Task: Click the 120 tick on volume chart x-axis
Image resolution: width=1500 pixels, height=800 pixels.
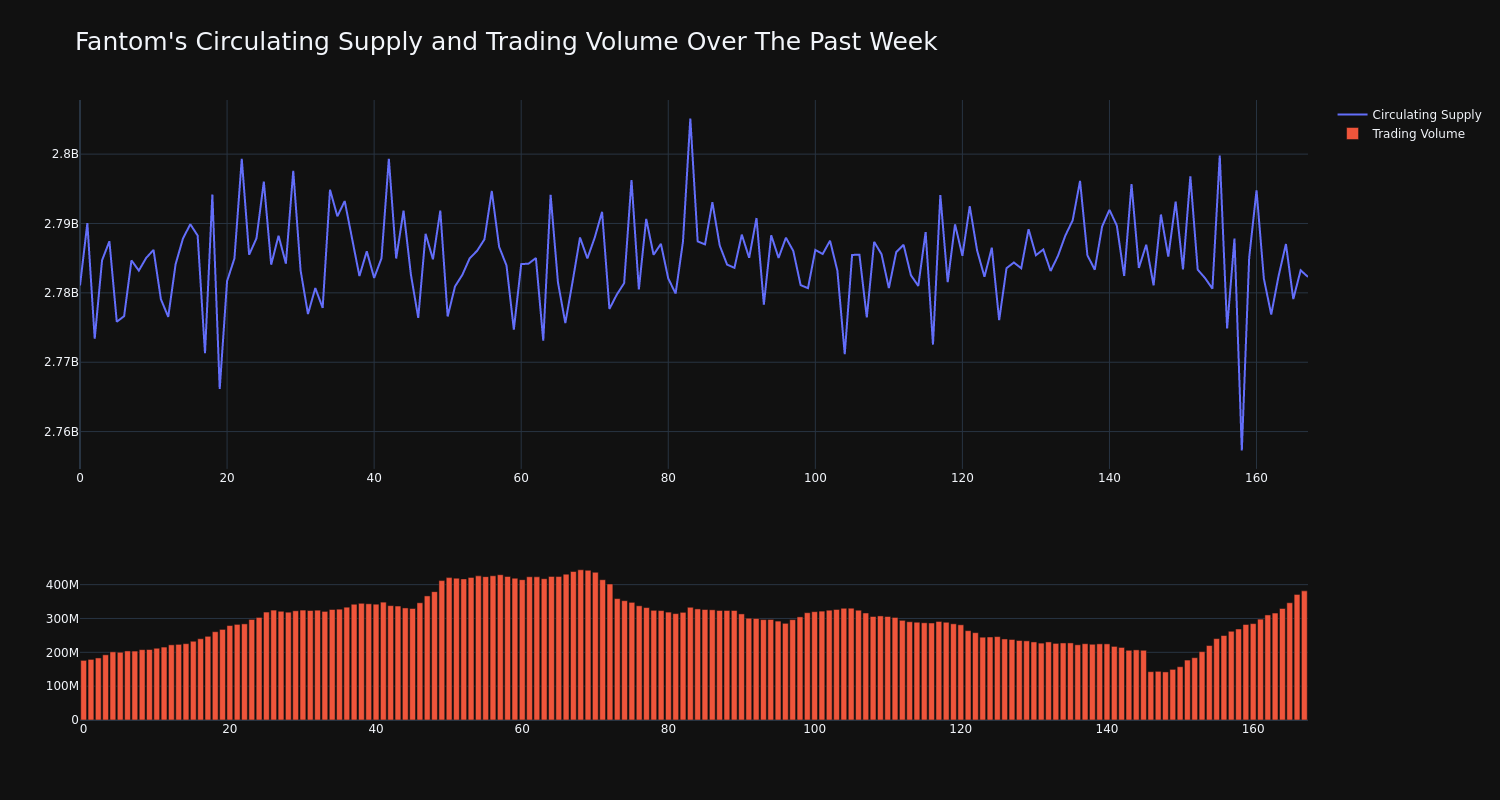Action: (961, 729)
